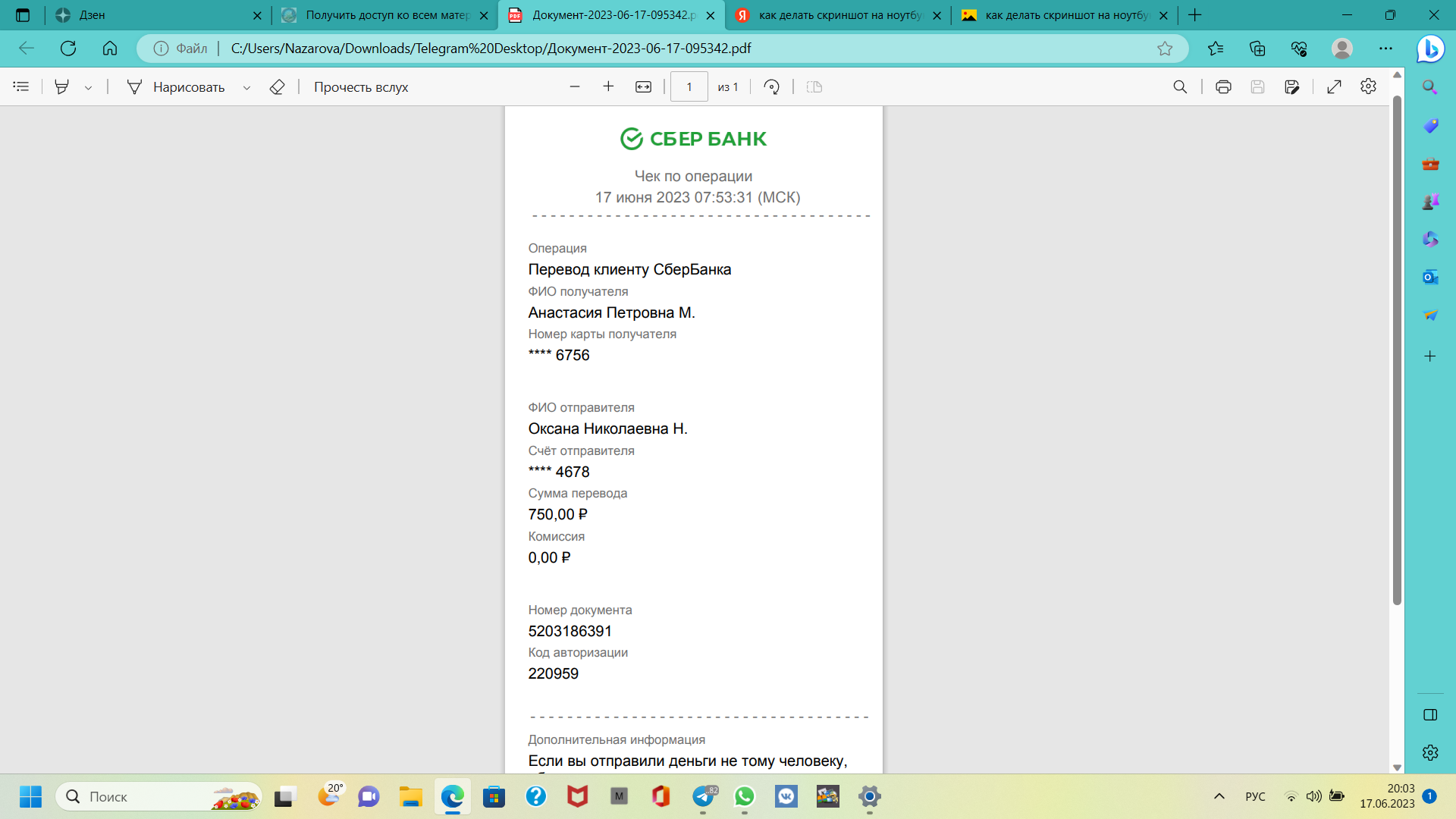
Task: Expand the Нарисовать pen options dropdown
Action: pos(246,87)
